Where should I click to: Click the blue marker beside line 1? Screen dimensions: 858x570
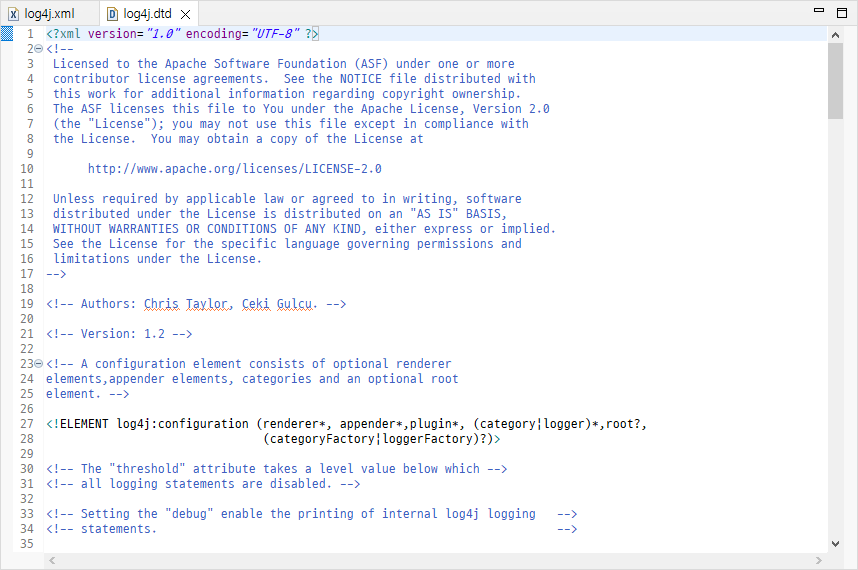7,34
